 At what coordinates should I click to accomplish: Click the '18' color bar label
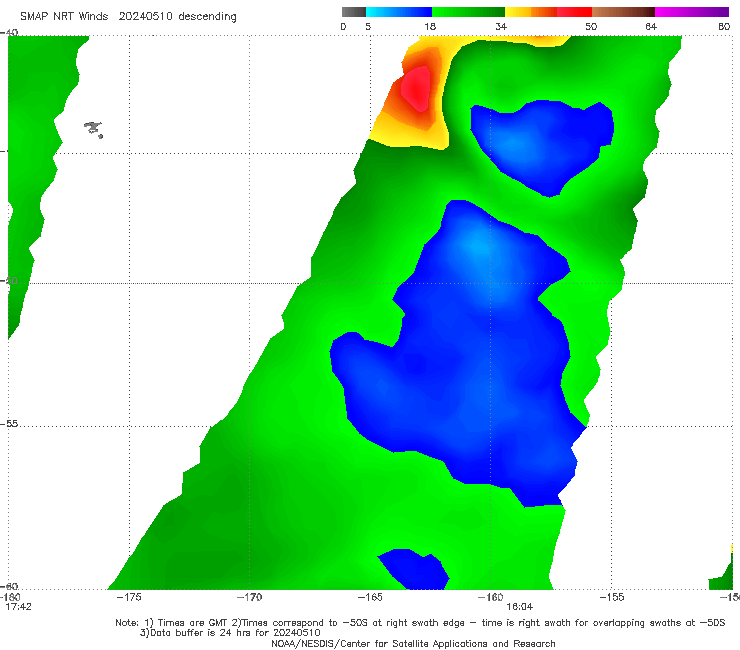tap(430, 27)
